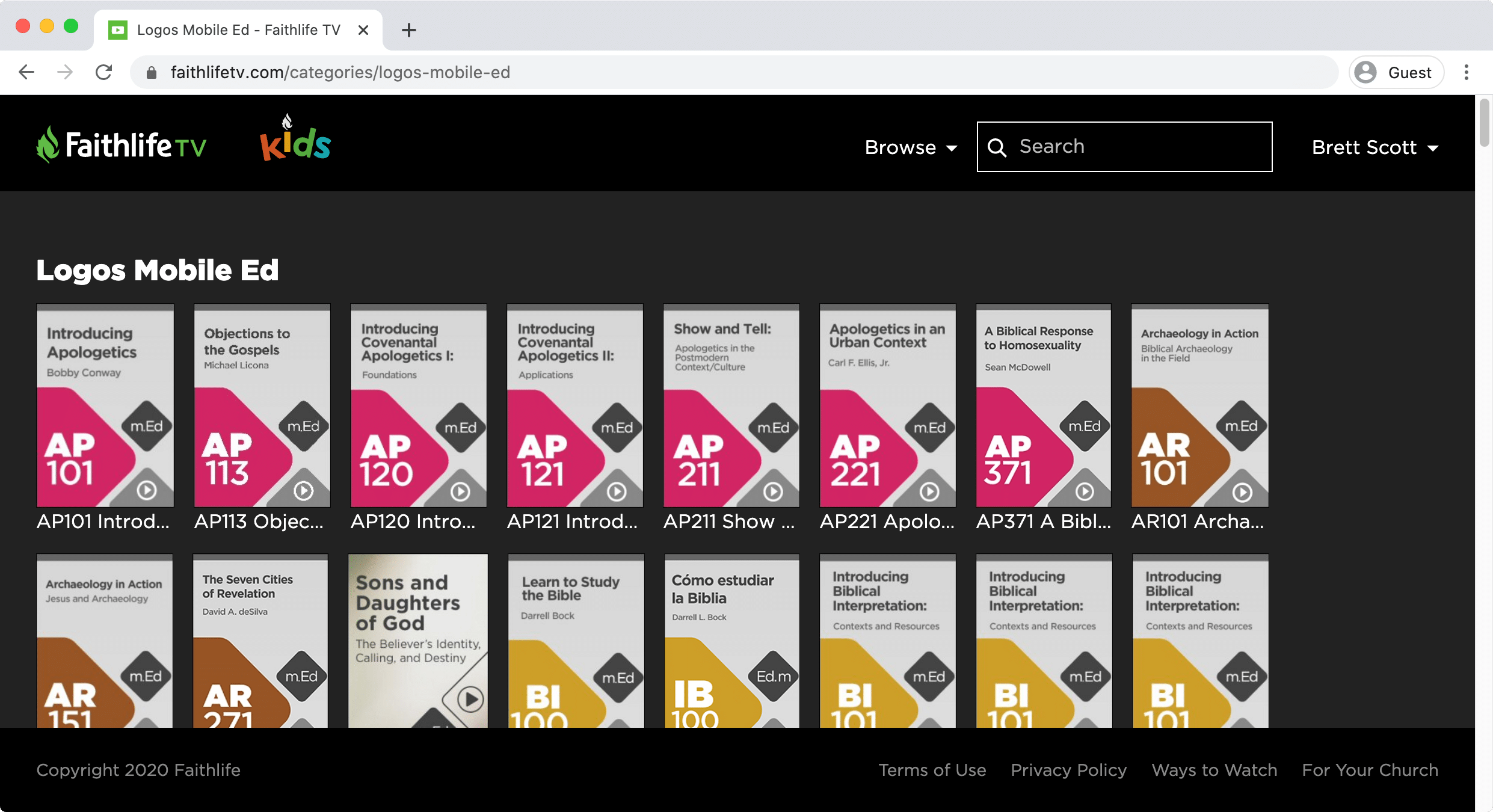The width and height of the screenshot is (1493, 812).
Task: Click play icon on AP101 cover
Action: point(147,491)
